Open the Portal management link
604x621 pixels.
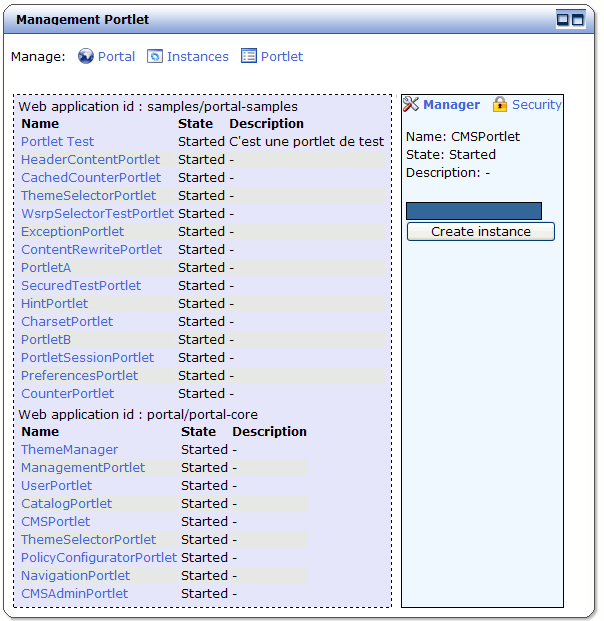click(116, 57)
